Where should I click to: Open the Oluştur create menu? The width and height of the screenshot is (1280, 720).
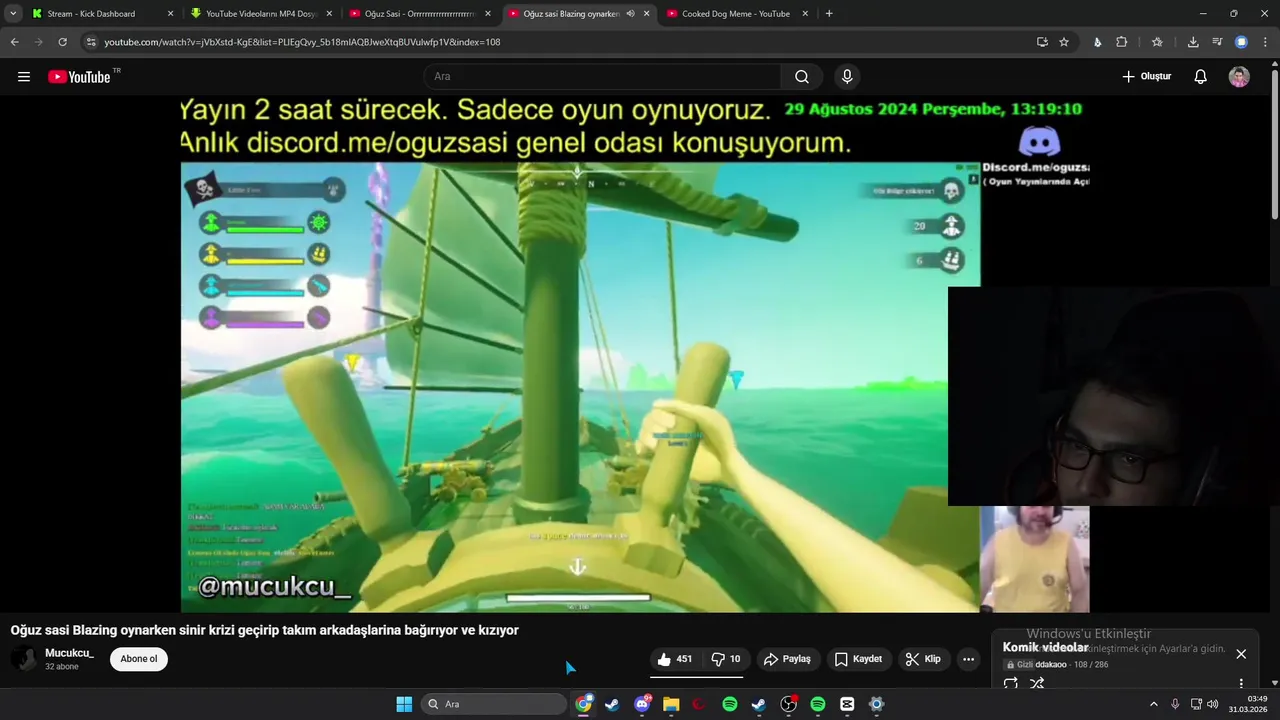pyautogui.click(x=1146, y=77)
